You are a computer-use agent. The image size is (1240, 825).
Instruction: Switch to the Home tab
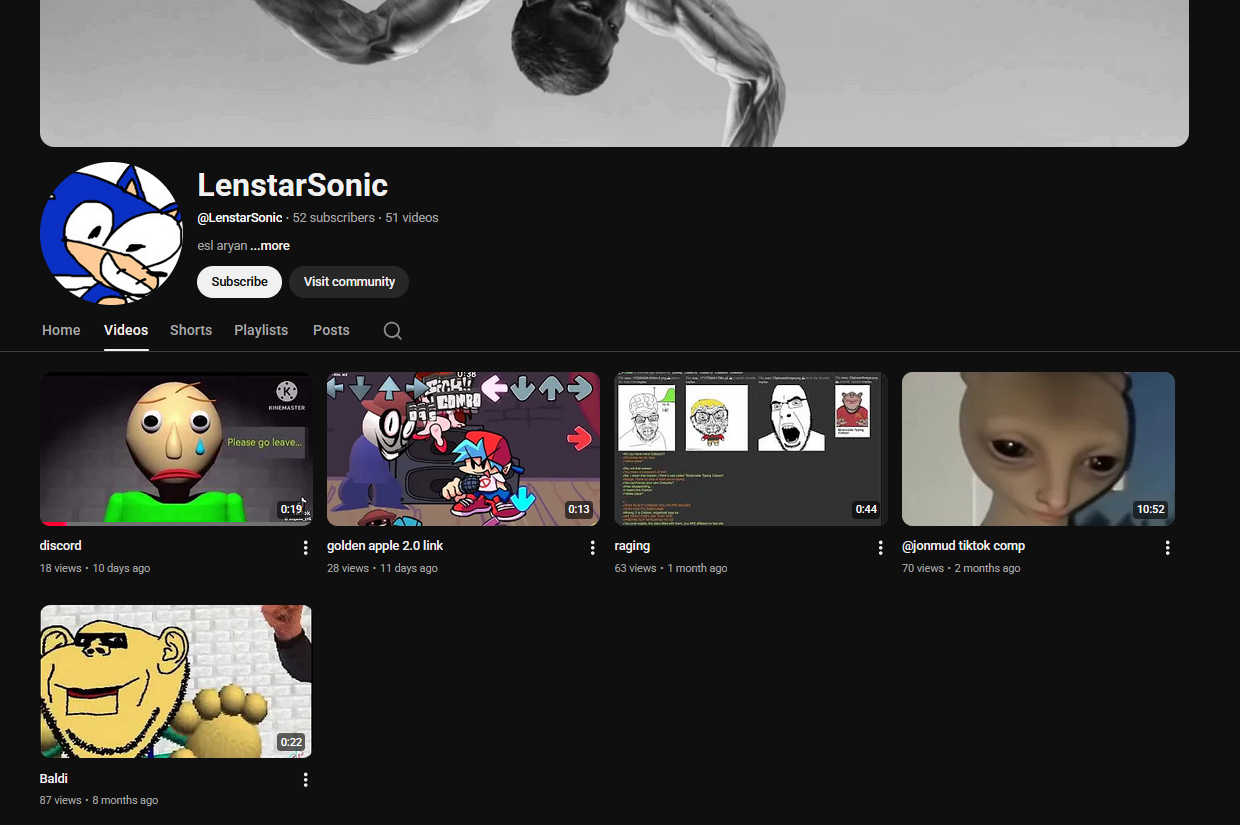61,330
